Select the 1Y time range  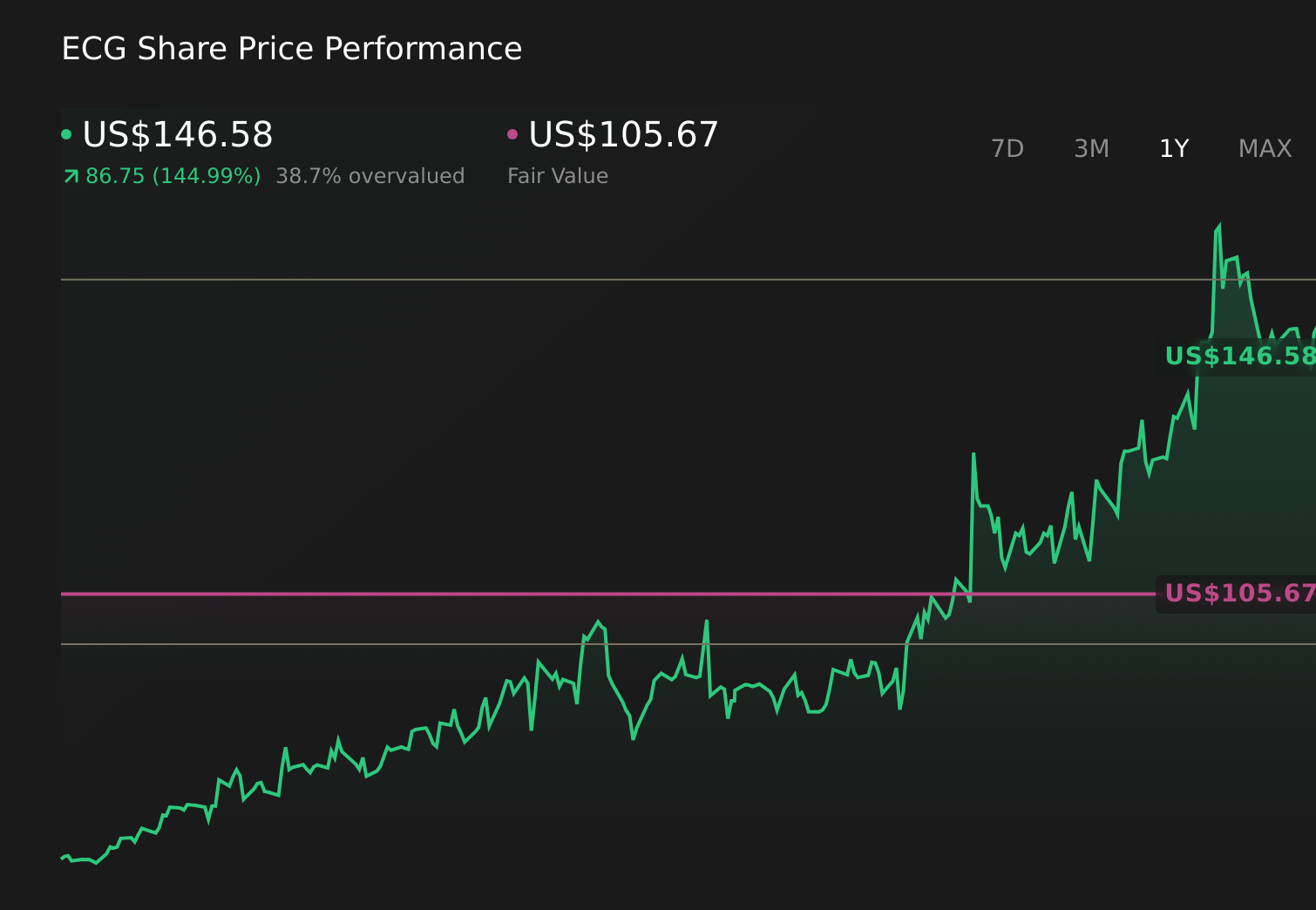coord(1174,149)
